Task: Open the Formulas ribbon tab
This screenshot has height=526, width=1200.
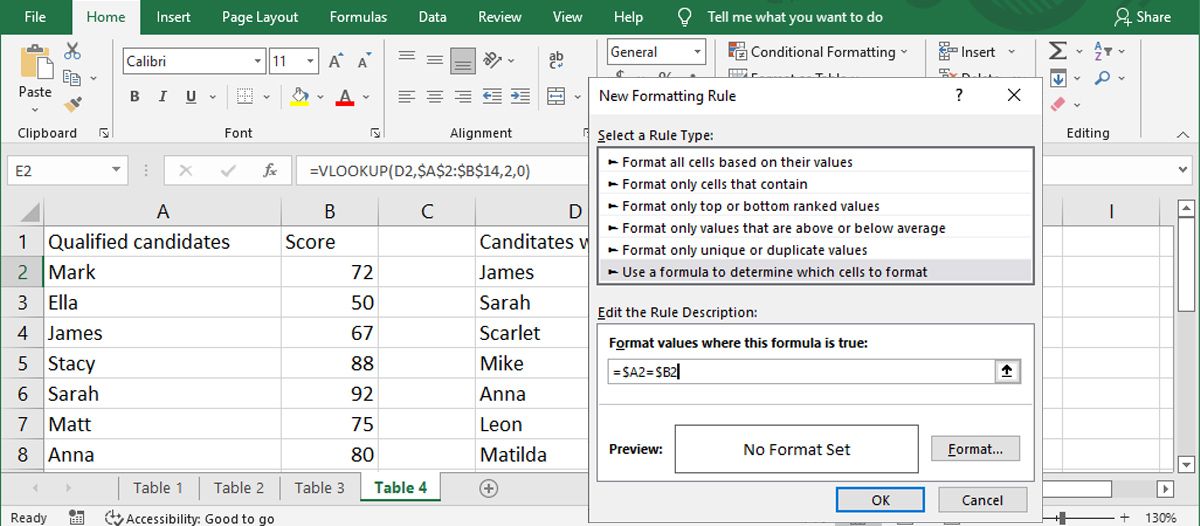Action: tap(358, 17)
